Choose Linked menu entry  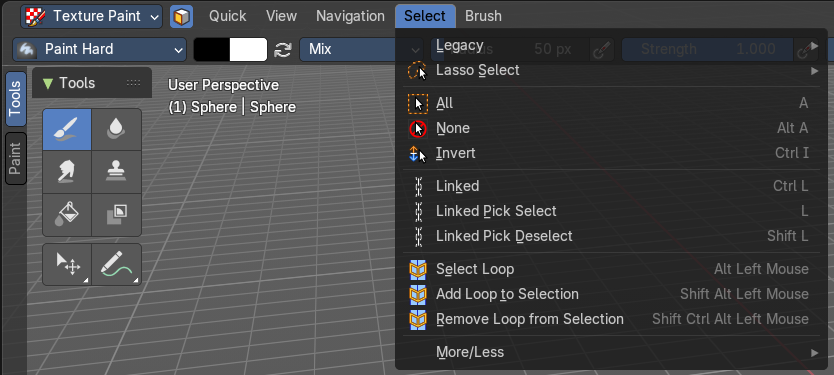click(612, 186)
